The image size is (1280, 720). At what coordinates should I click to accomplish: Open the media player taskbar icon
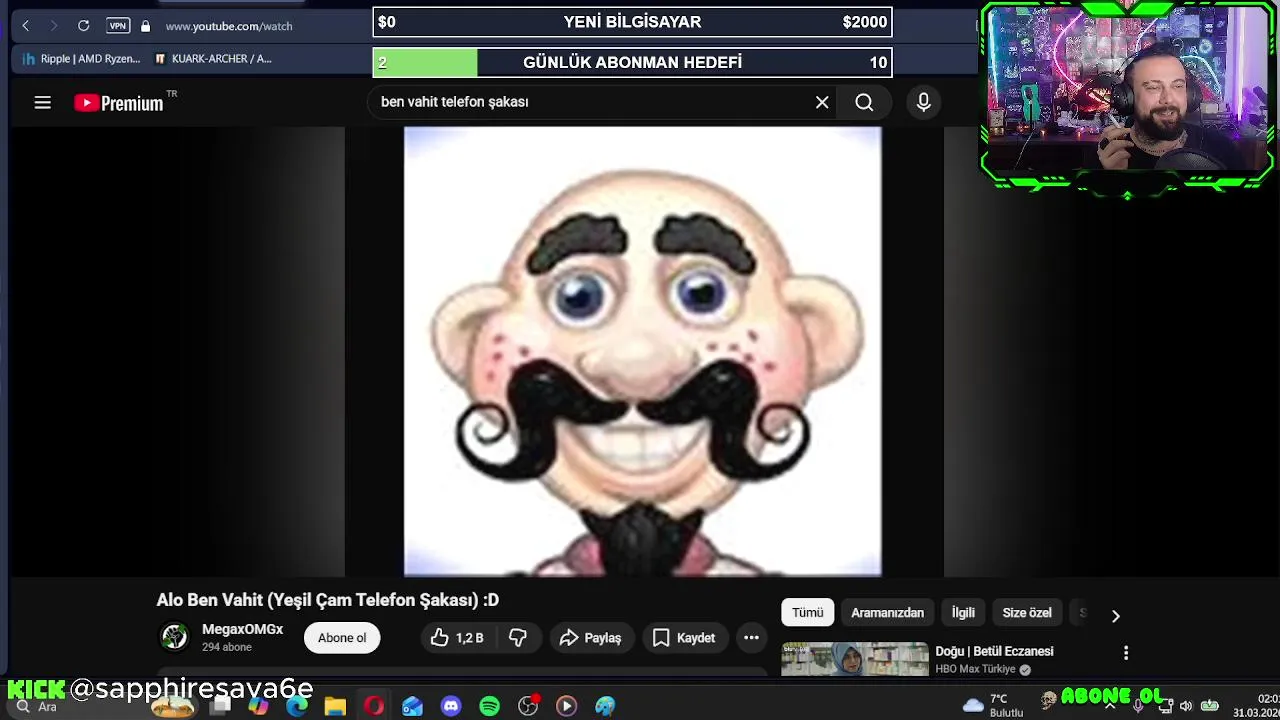point(566,706)
